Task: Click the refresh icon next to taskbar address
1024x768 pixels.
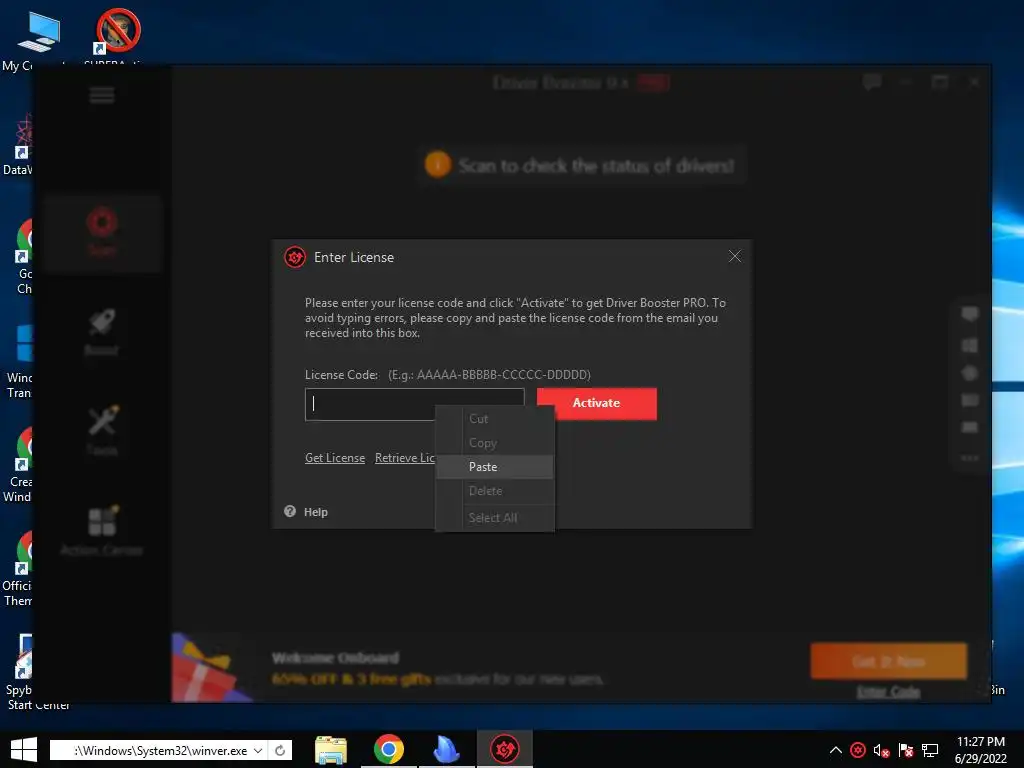Action: pyautogui.click(x=280, y=750)
